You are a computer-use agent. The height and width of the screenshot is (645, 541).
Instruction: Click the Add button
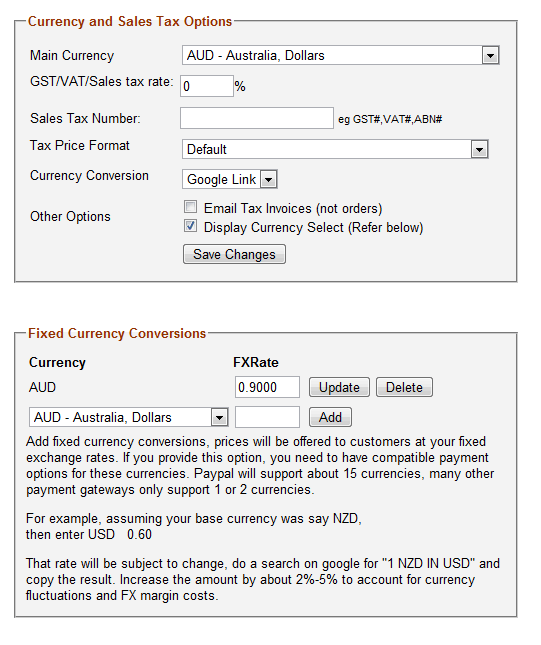pos(330,417)
